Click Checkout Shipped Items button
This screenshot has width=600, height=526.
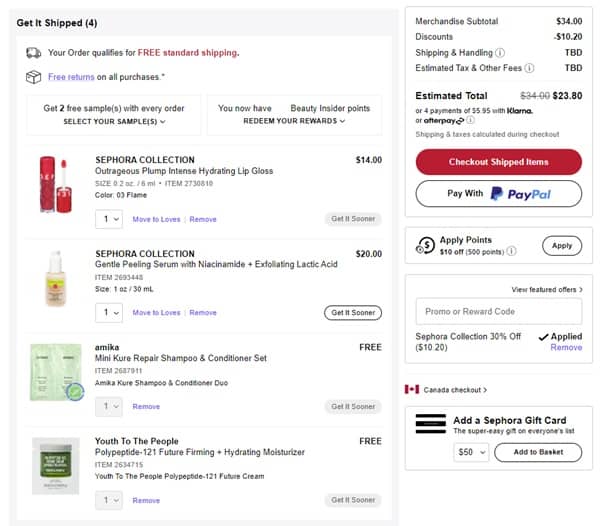pyautogui.click(x=498, y=162)
